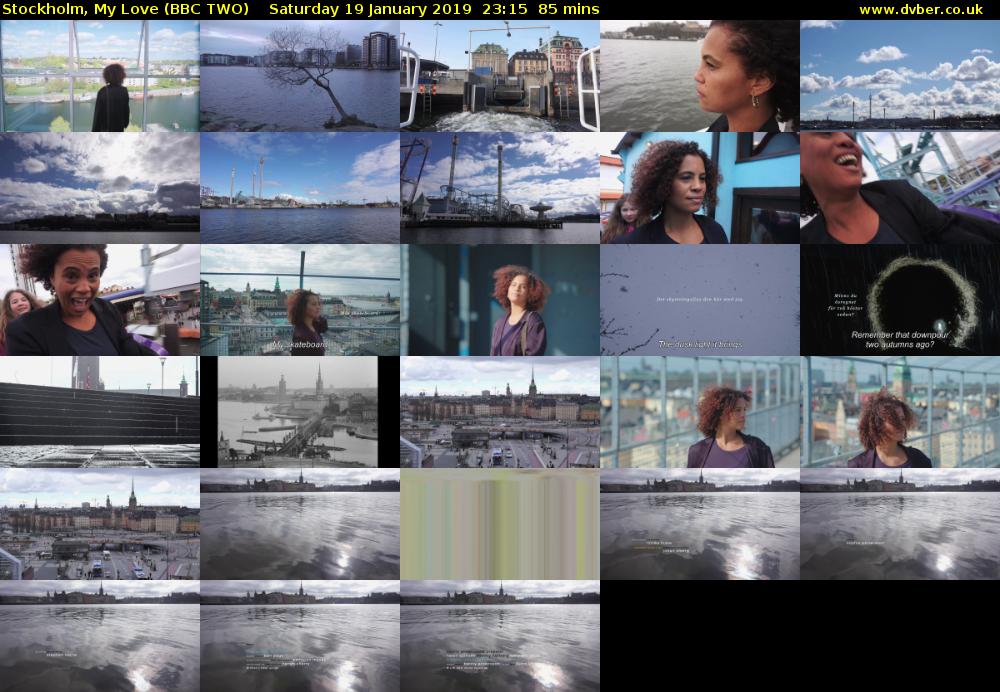
Task: Select the dark stepped wall with tower thumbnail
Action: (99, 412)
